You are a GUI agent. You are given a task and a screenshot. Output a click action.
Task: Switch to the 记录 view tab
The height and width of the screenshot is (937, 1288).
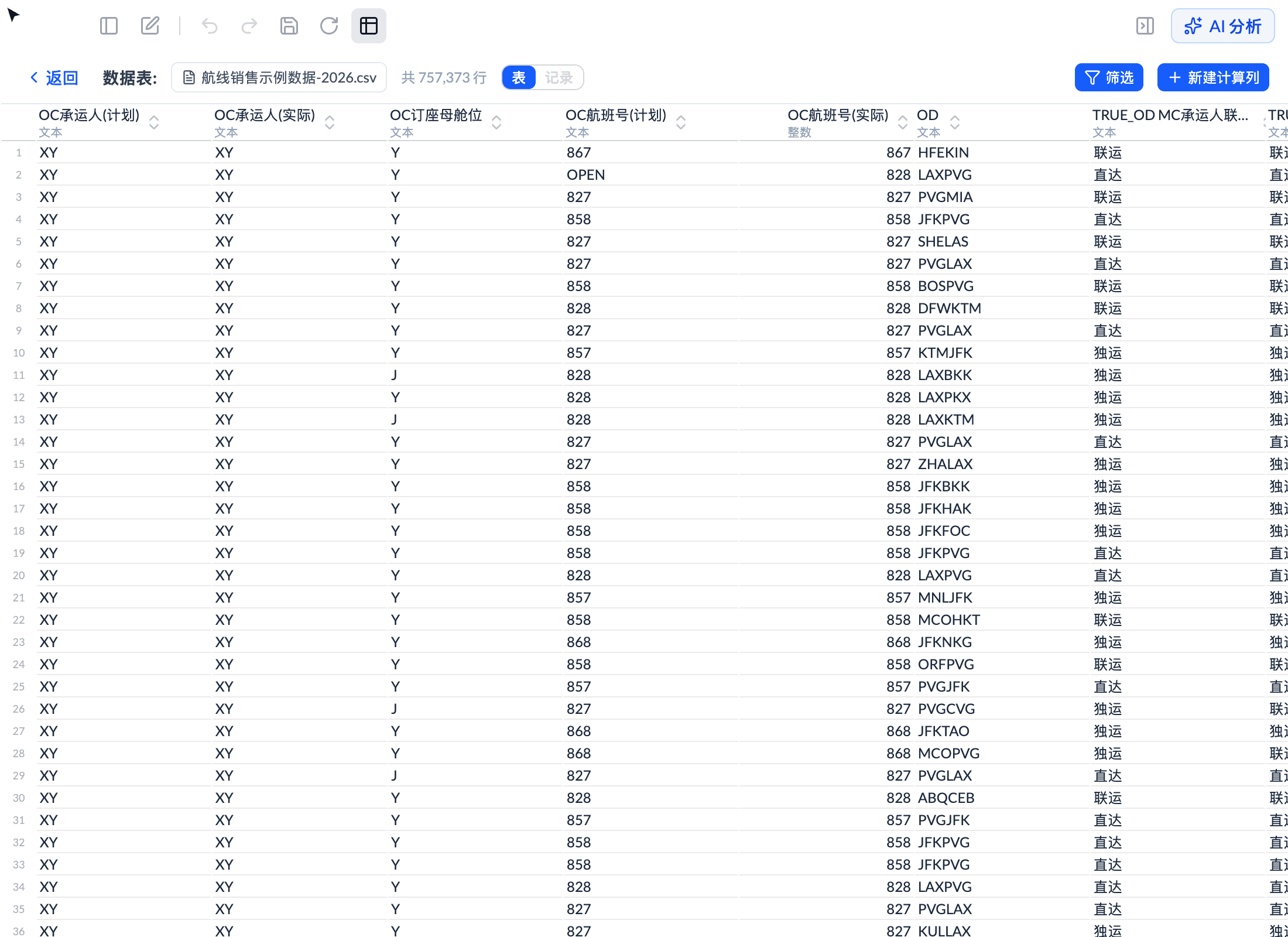pyautogui.click(x=559, y=77)
